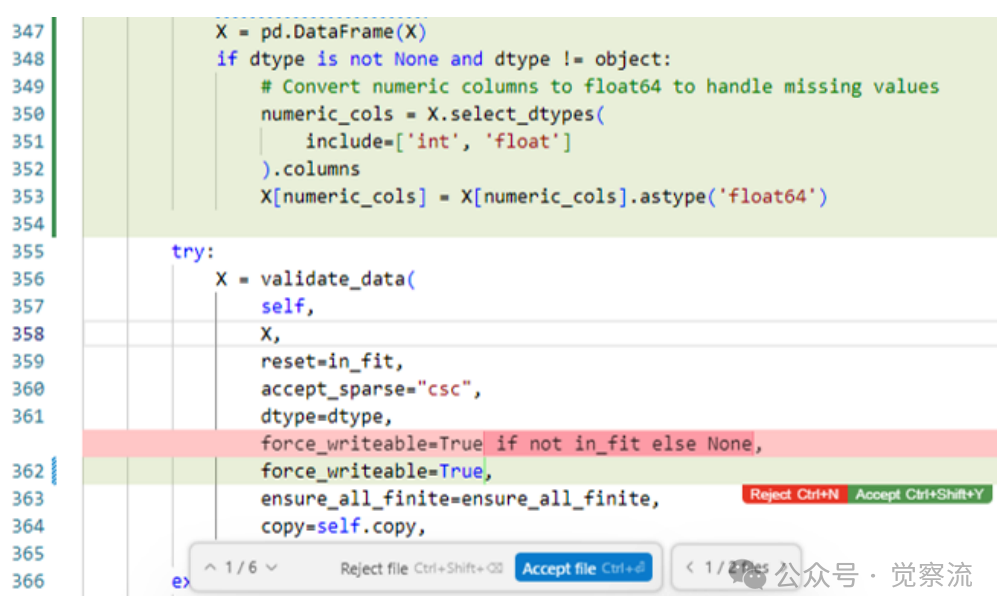This screenshot has width=1004, height=615.
Task: Go to previous change with up chevron
Action: [x=210, y=568]
